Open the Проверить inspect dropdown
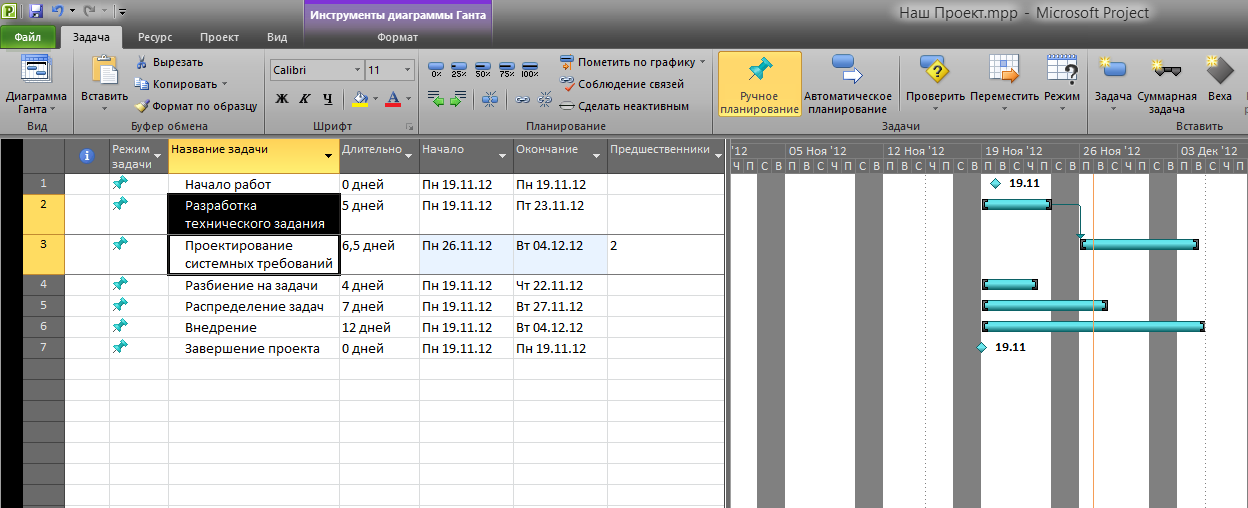This screenshot has height=508, width=1248. [x=935, y=108]
